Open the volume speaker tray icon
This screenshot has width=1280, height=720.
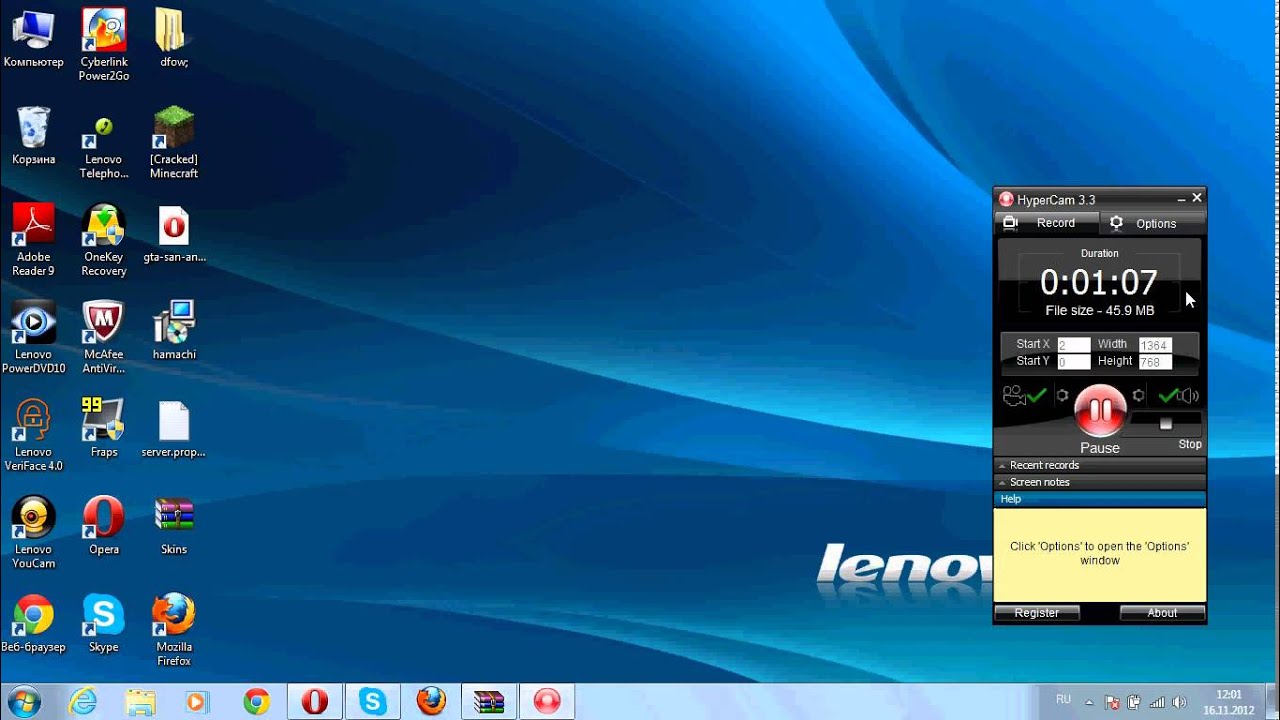pyautogui.click(x=1179, y=703)
